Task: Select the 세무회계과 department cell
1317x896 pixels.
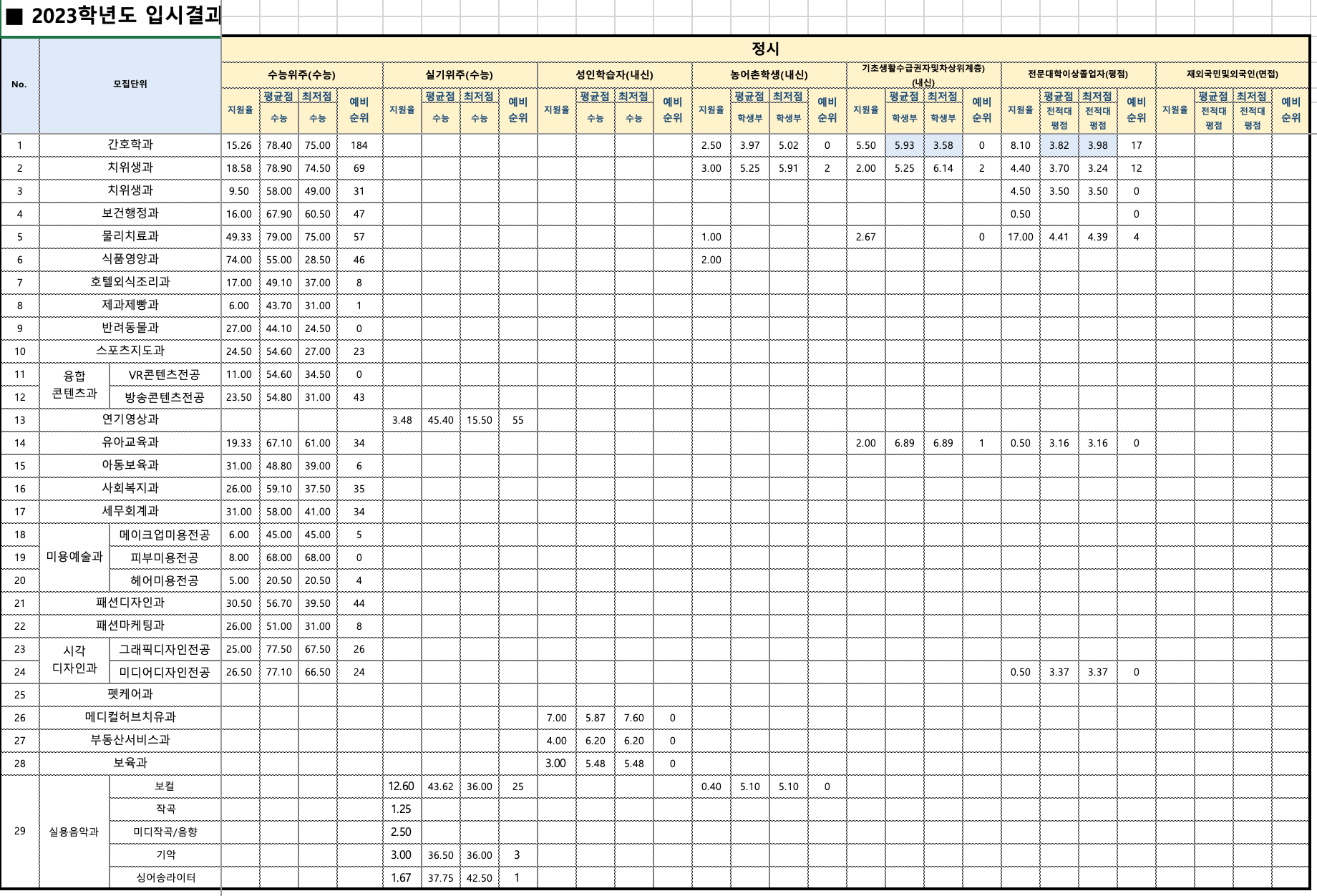Action: click(130, 511)
